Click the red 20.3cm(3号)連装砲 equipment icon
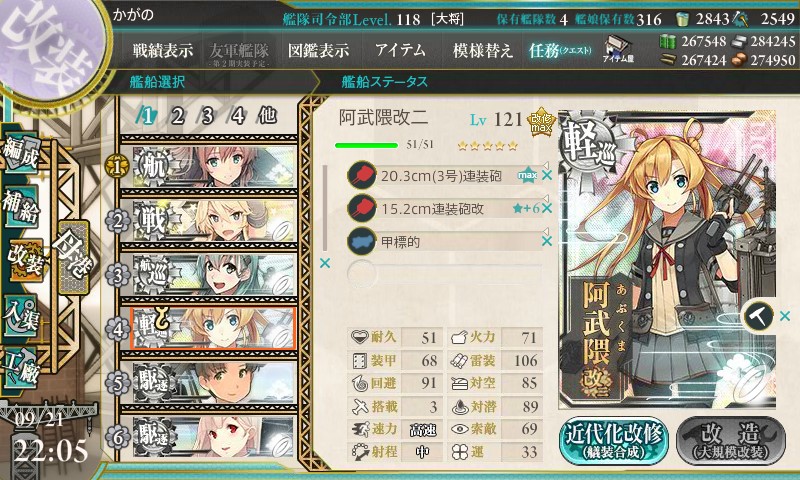The width and height of the screenshot is (800, 480). coord(362,175)
